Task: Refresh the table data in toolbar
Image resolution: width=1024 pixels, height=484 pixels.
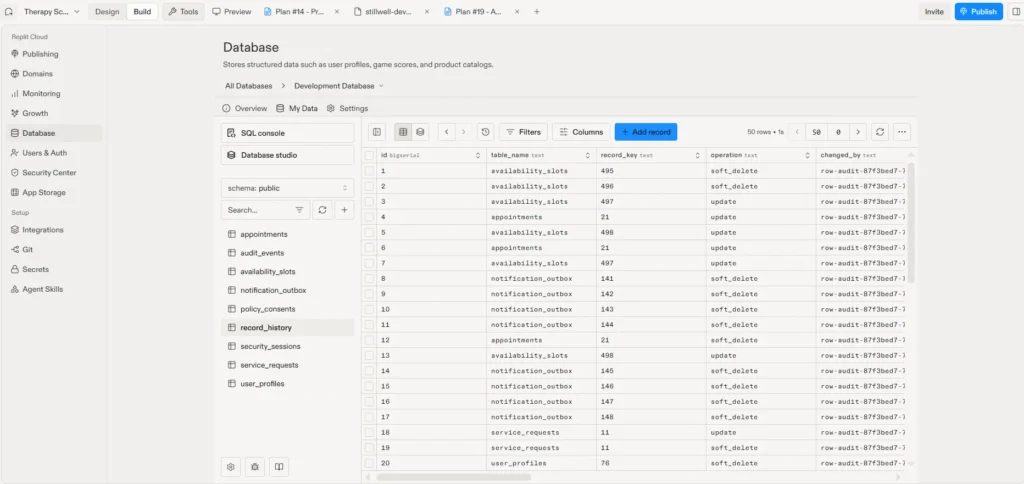Action: [880, 132]
